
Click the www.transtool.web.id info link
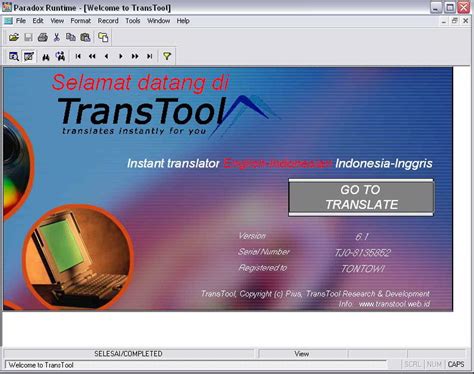point(394,304)
